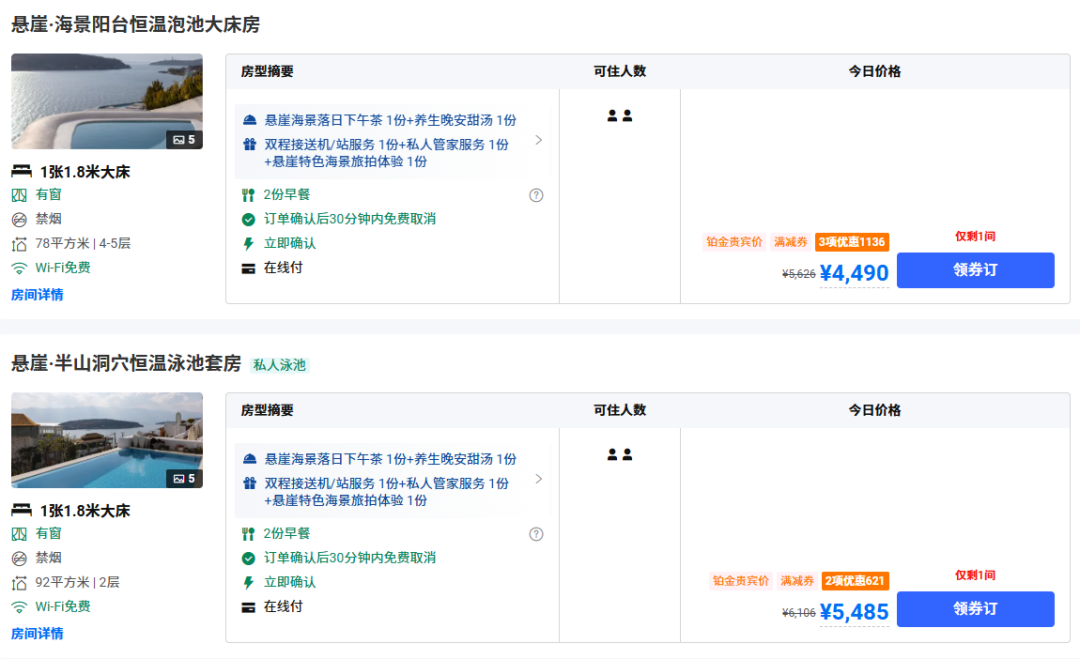This screenshot has width=1080, height=659.
Task: Expand the package details chevron for pool suite
Action: tap(539, 480)
